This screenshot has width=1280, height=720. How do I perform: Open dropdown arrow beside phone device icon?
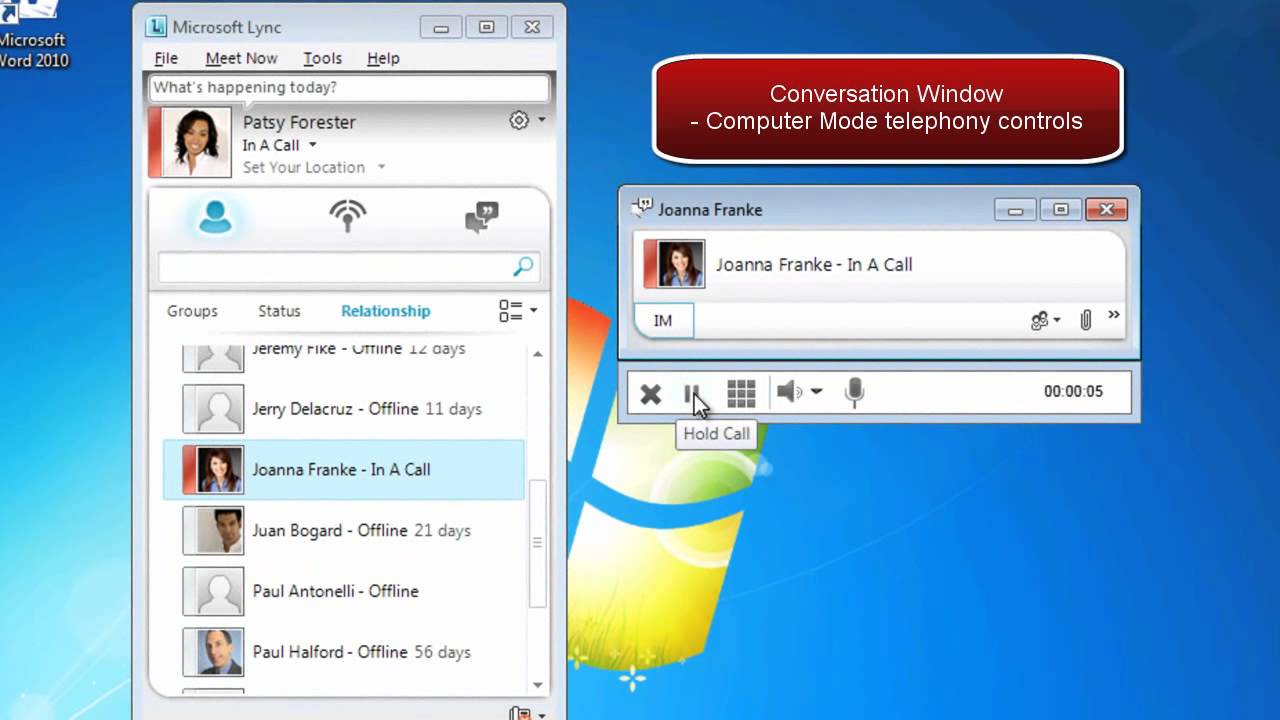point(541,714)
